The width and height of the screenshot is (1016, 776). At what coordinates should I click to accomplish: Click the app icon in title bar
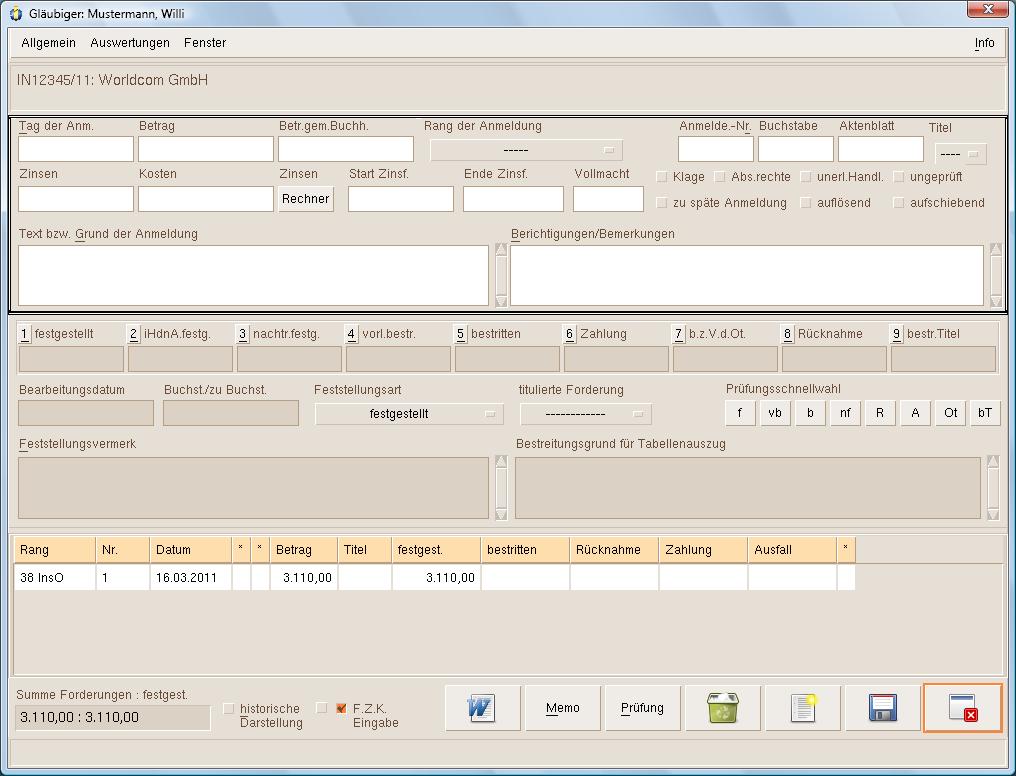16,13
